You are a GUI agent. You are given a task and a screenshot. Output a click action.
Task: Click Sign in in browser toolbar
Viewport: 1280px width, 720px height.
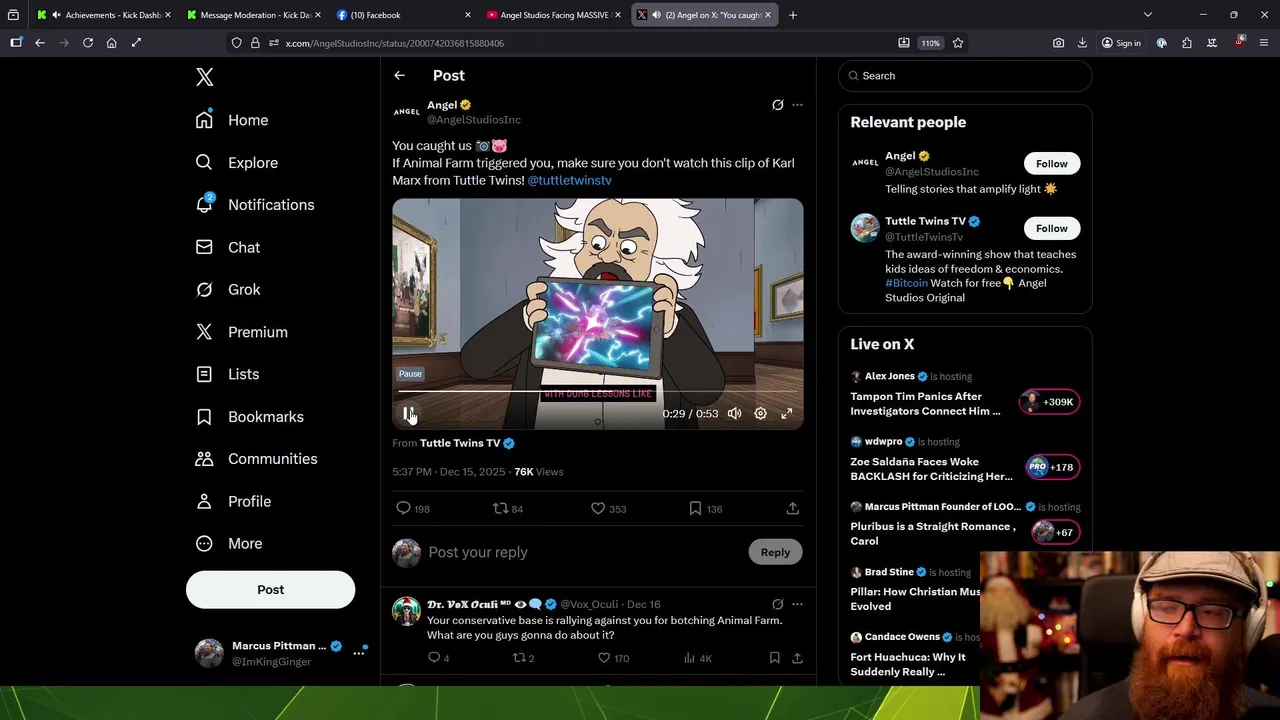(x=1121, y=43)
